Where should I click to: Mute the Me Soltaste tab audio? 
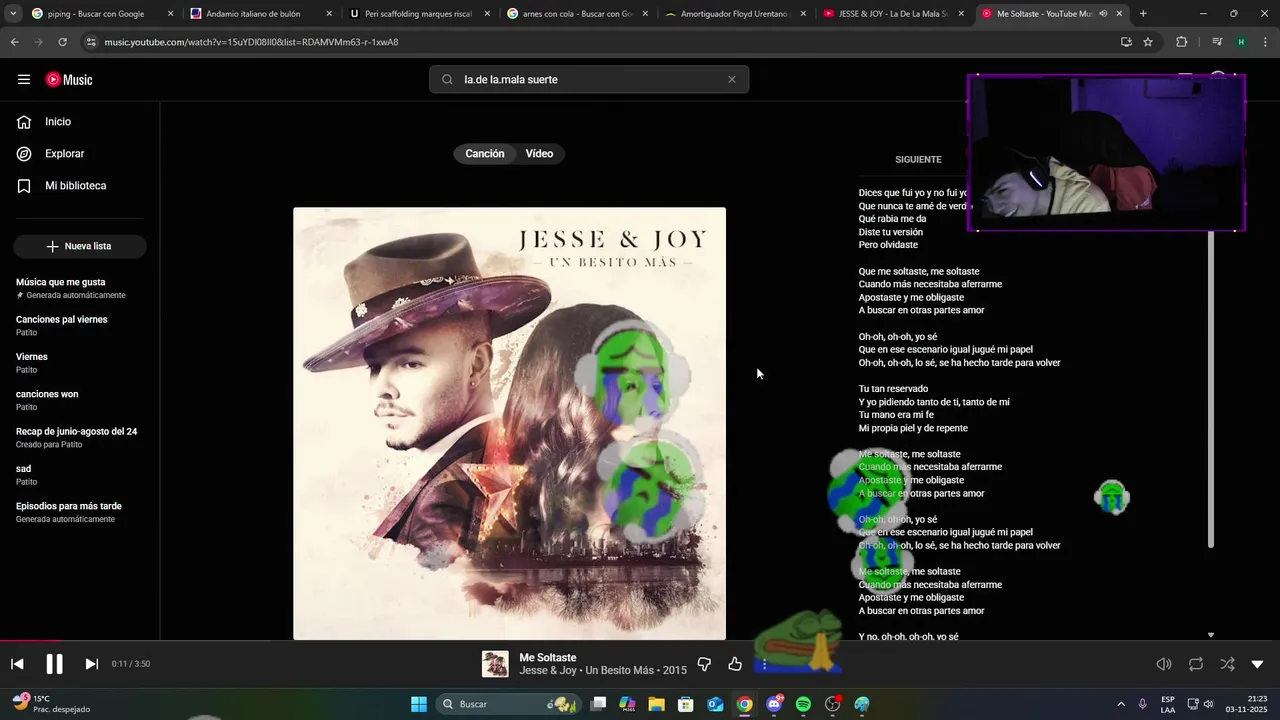1103,14
